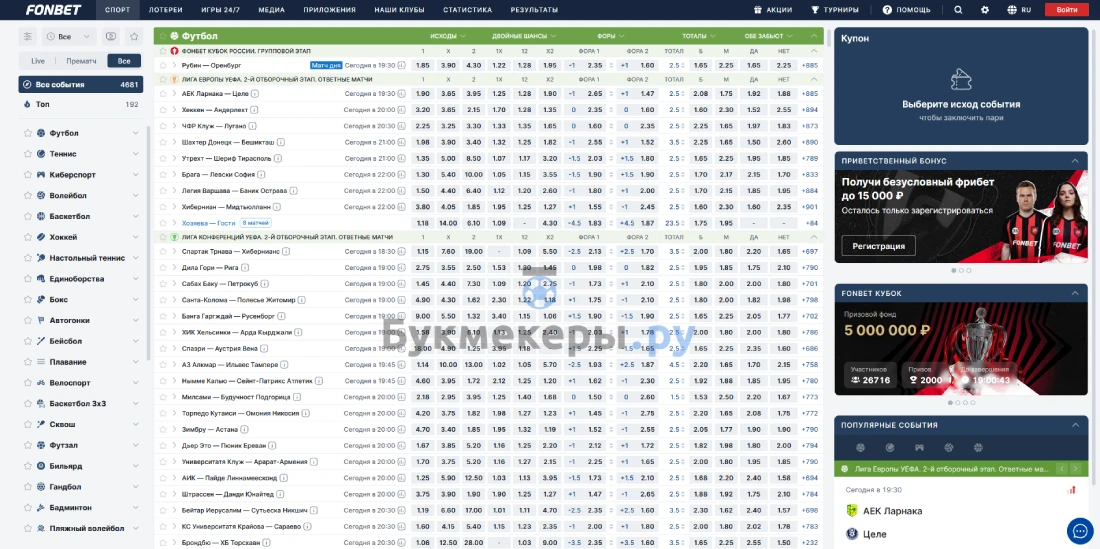Open the Исходы column dropdown
This screenshot has height=549, width=1100.
(448, 36)
